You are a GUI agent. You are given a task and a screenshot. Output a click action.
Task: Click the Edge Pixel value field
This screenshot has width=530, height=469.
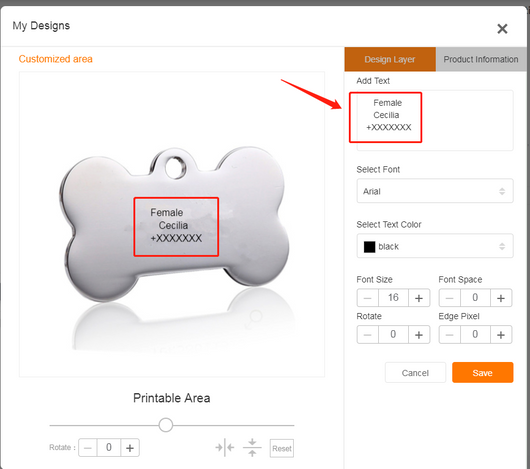(475, 335)
